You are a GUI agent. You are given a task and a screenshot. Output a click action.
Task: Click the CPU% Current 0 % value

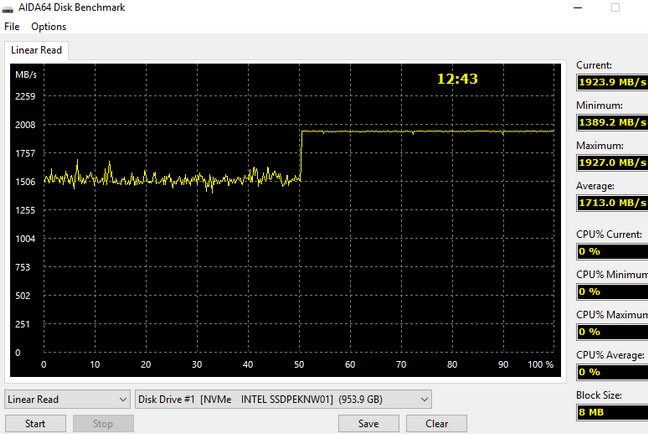[612, 251]
